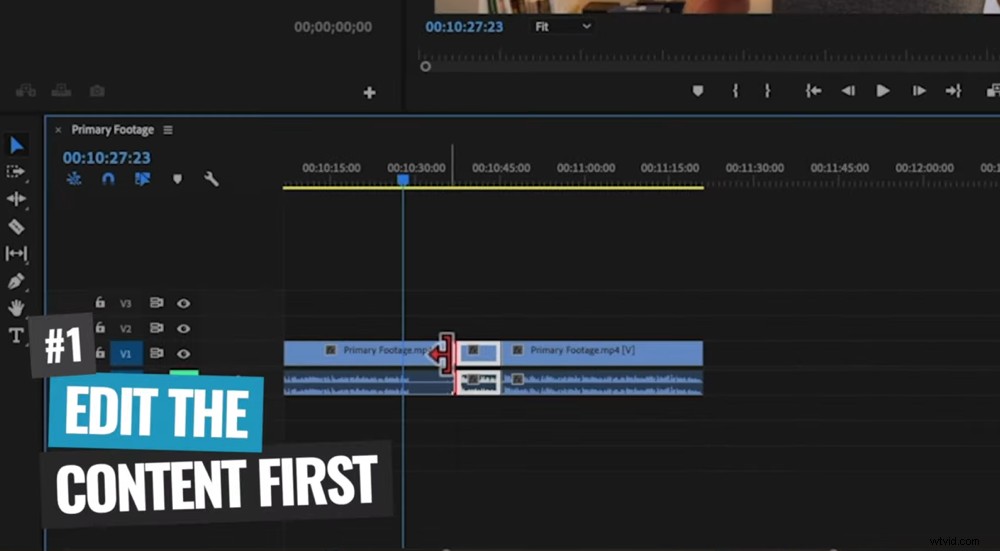Hide V1 track output eye
This screenshot has width=1000, height=551.
pos(184,353)
